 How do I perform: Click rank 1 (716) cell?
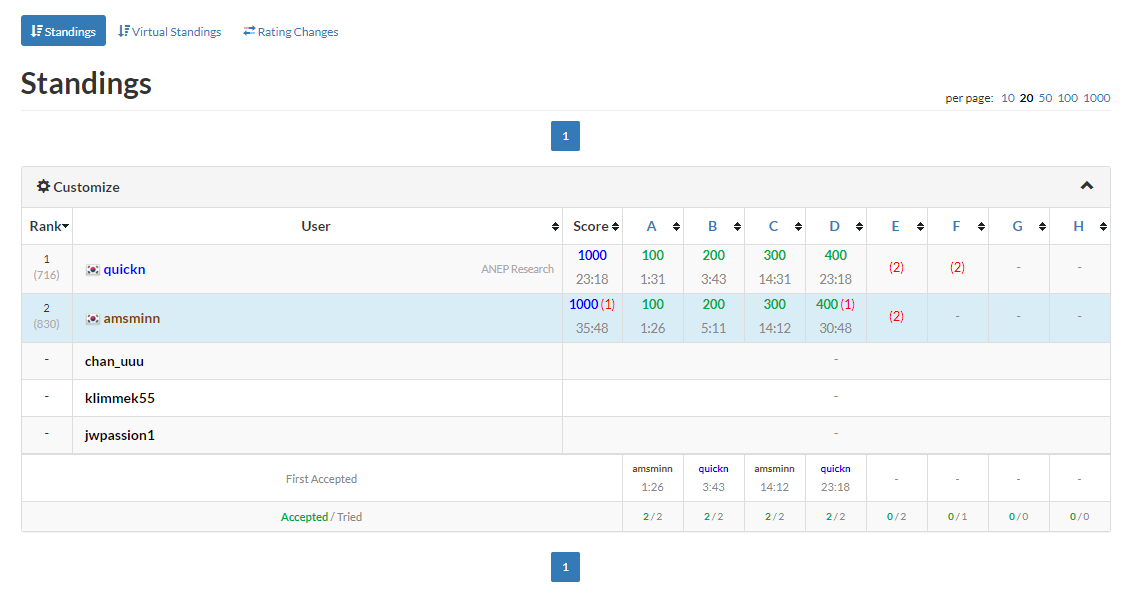pos(47,267)
